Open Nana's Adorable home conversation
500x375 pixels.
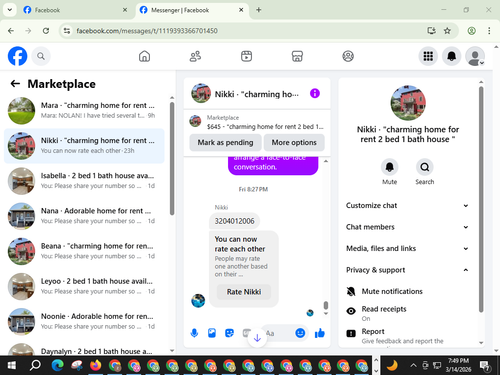pos(84,216)
